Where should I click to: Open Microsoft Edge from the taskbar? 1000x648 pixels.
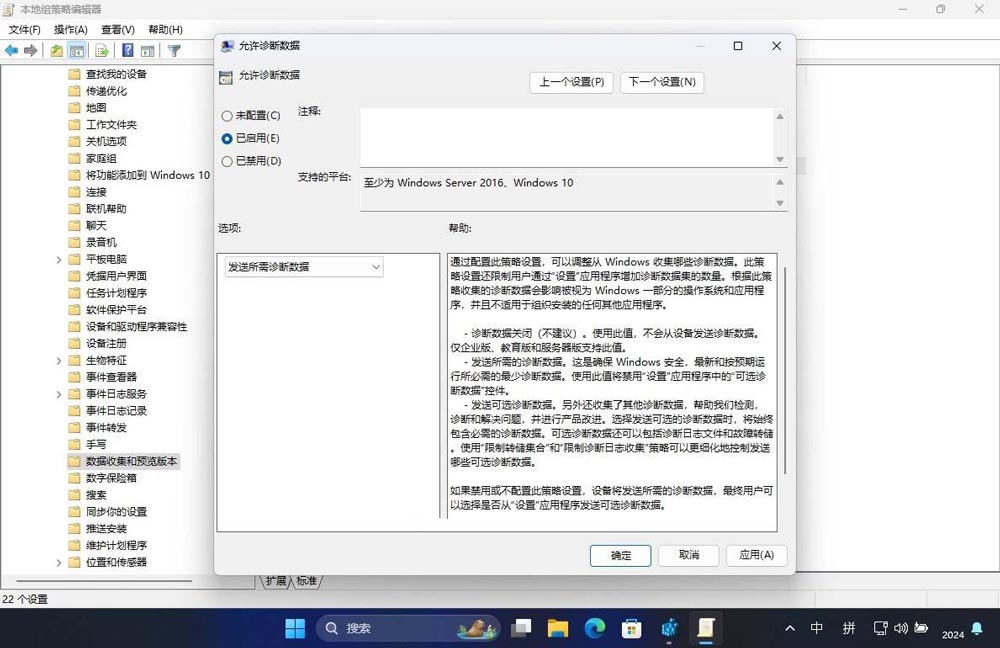(595, 628)
